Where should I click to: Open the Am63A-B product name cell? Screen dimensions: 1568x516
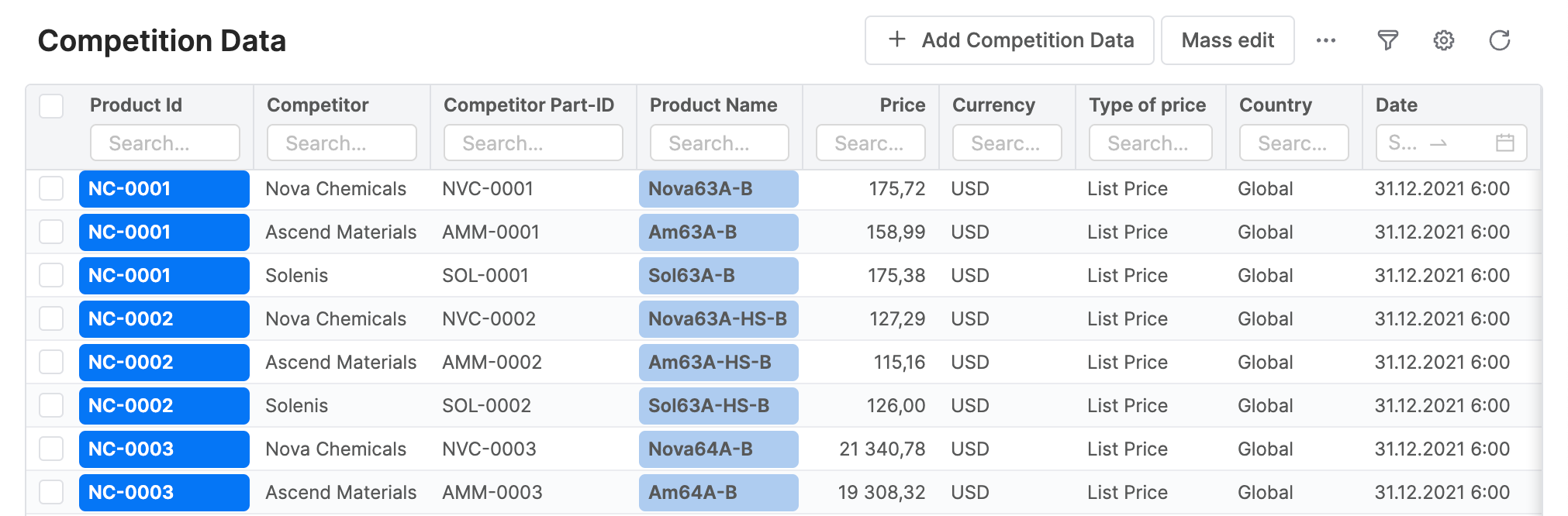718,232
